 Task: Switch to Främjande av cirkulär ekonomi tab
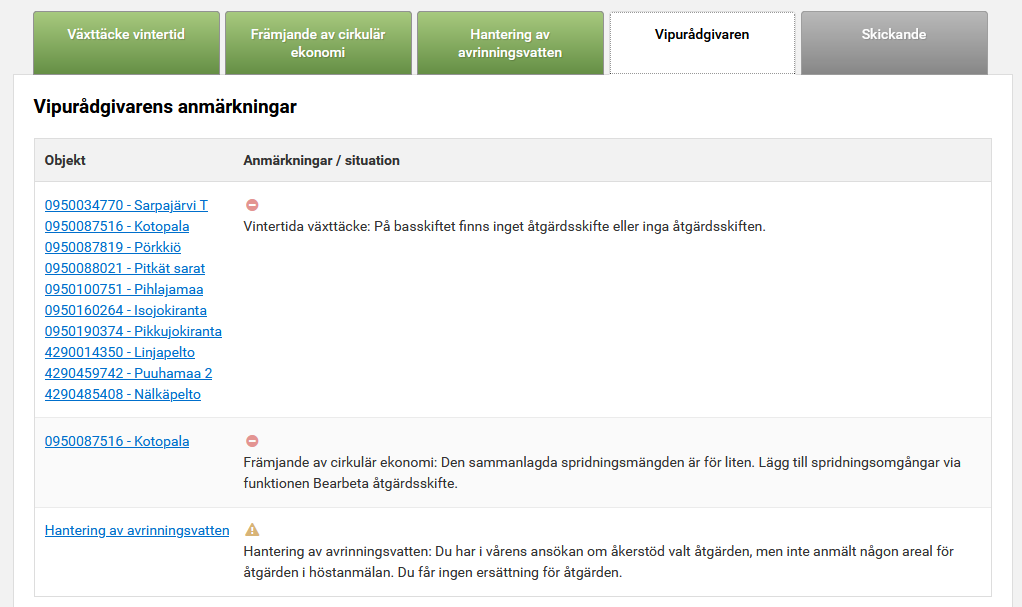pos(317,42)
